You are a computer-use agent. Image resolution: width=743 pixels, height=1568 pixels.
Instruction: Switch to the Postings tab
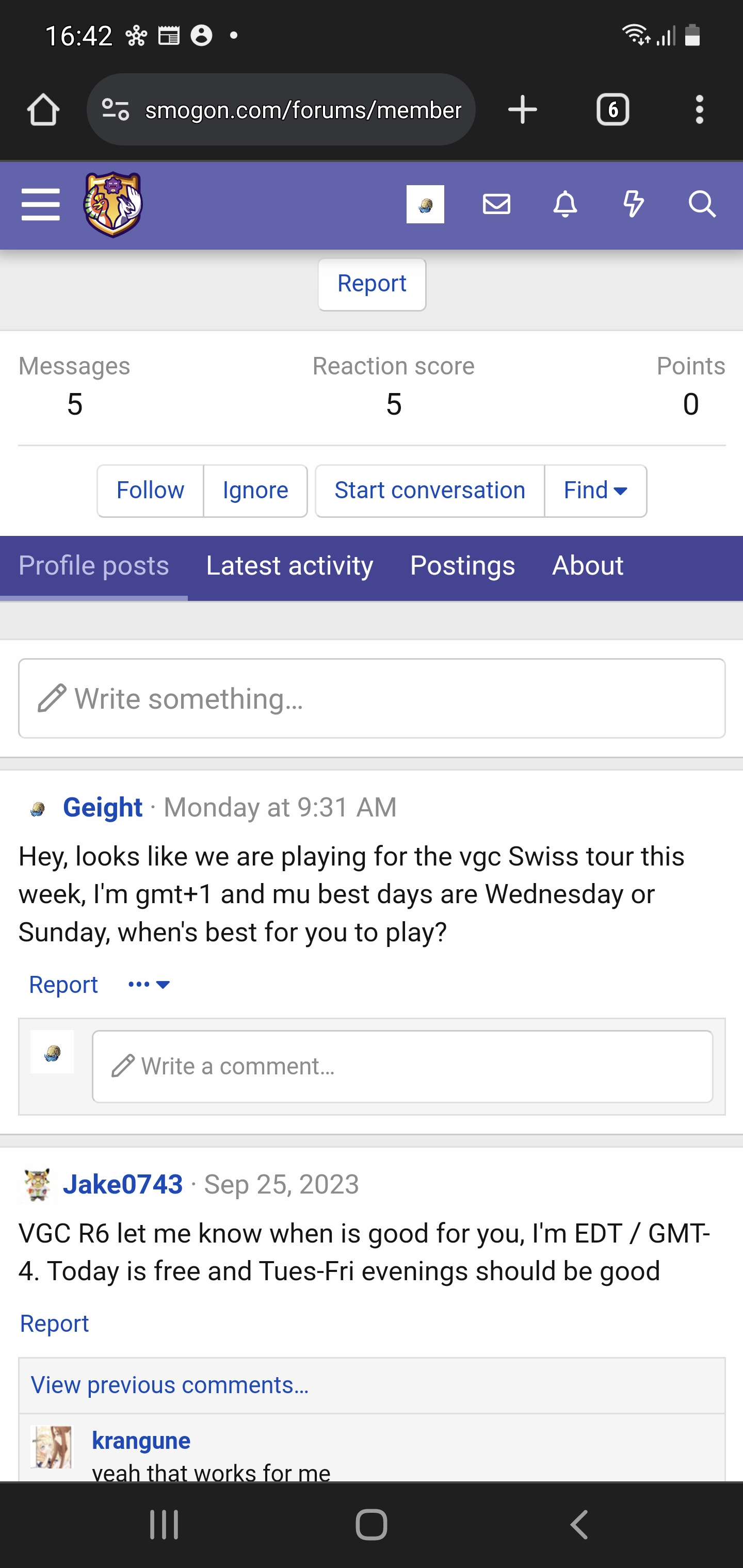(462, 566)
